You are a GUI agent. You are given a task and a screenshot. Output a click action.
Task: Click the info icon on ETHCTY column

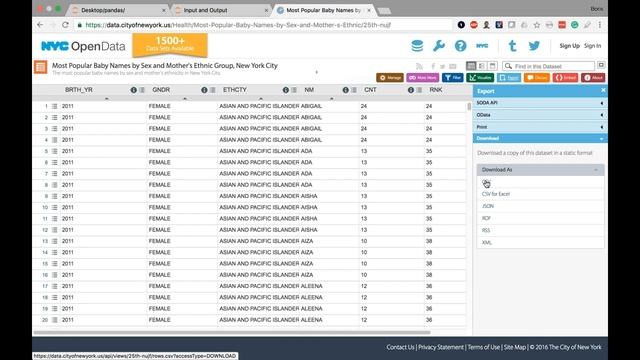(x=286, y=90)
